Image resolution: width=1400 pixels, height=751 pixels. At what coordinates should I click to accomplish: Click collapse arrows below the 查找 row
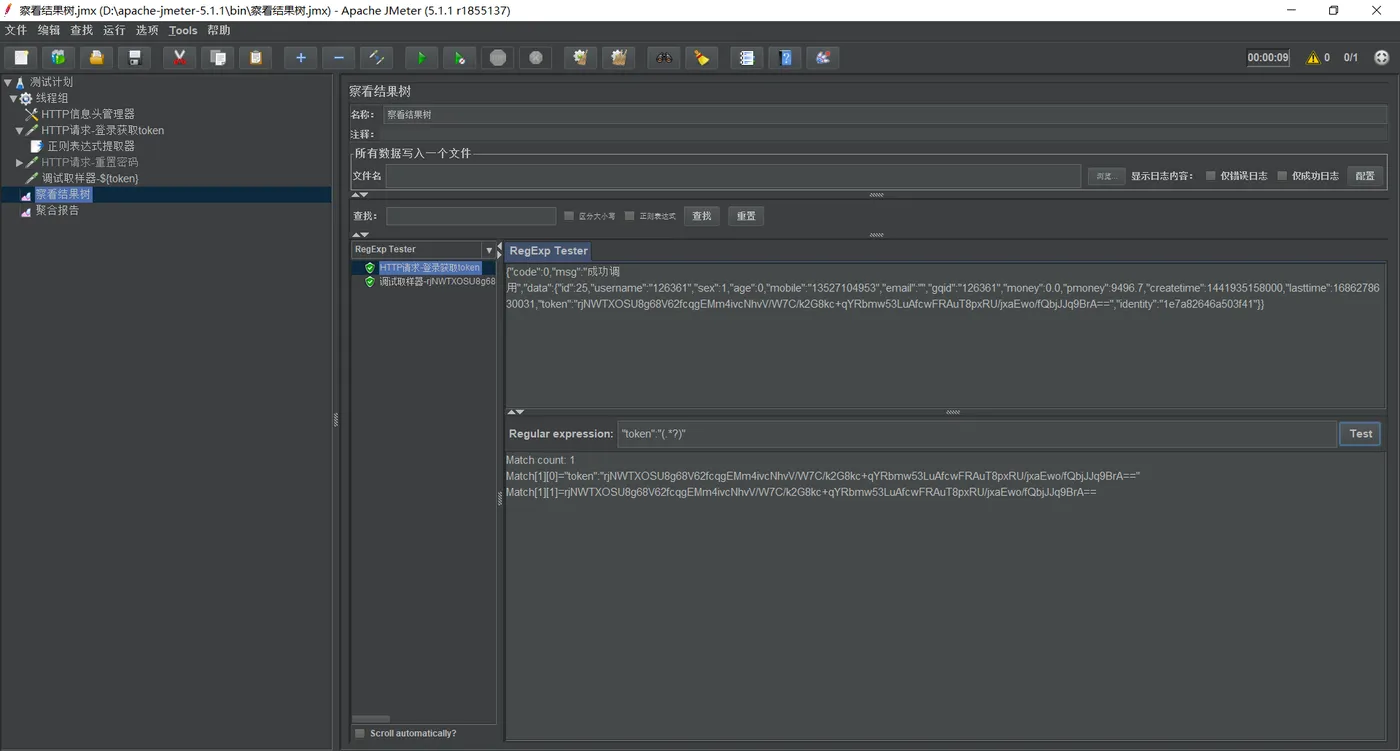tap(360, 235)
